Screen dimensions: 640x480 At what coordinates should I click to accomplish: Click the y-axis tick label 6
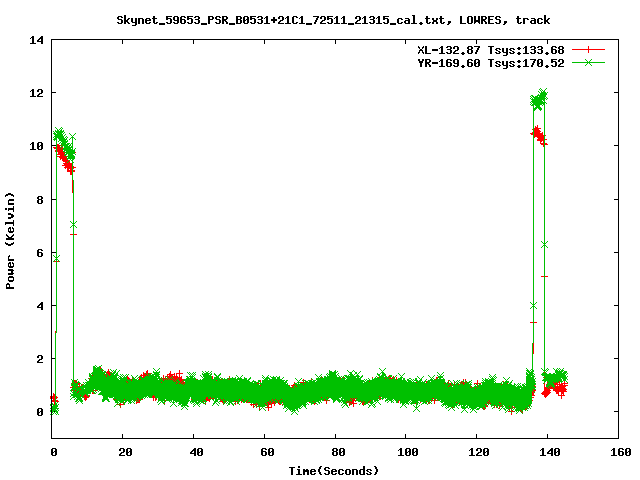click(x=40, y=253)
